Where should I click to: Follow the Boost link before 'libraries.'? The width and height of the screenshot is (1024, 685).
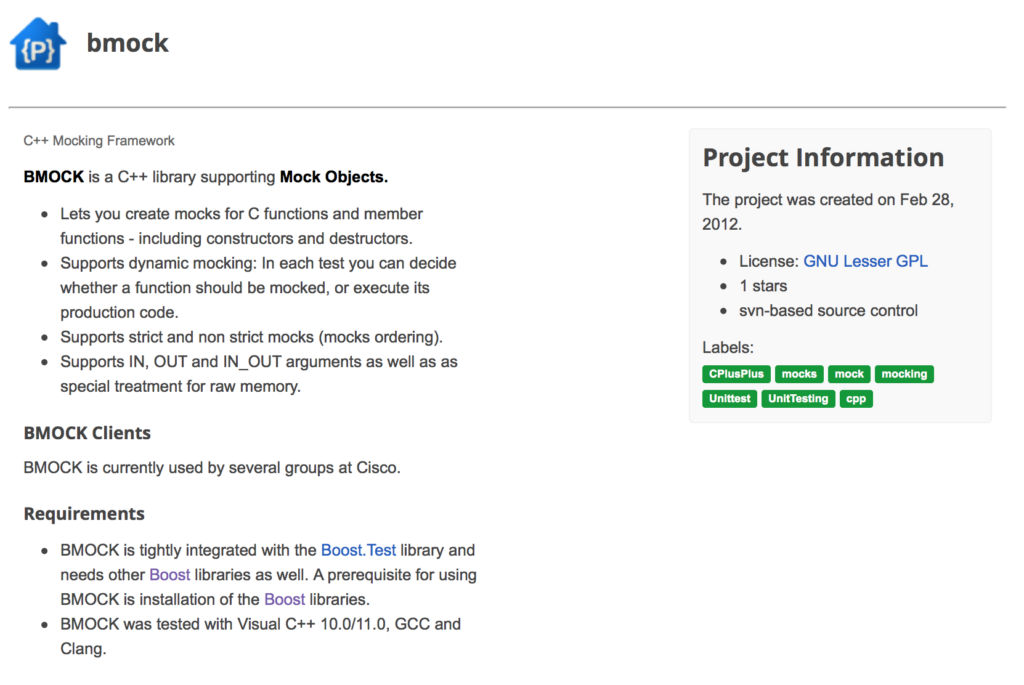point(285,599)
